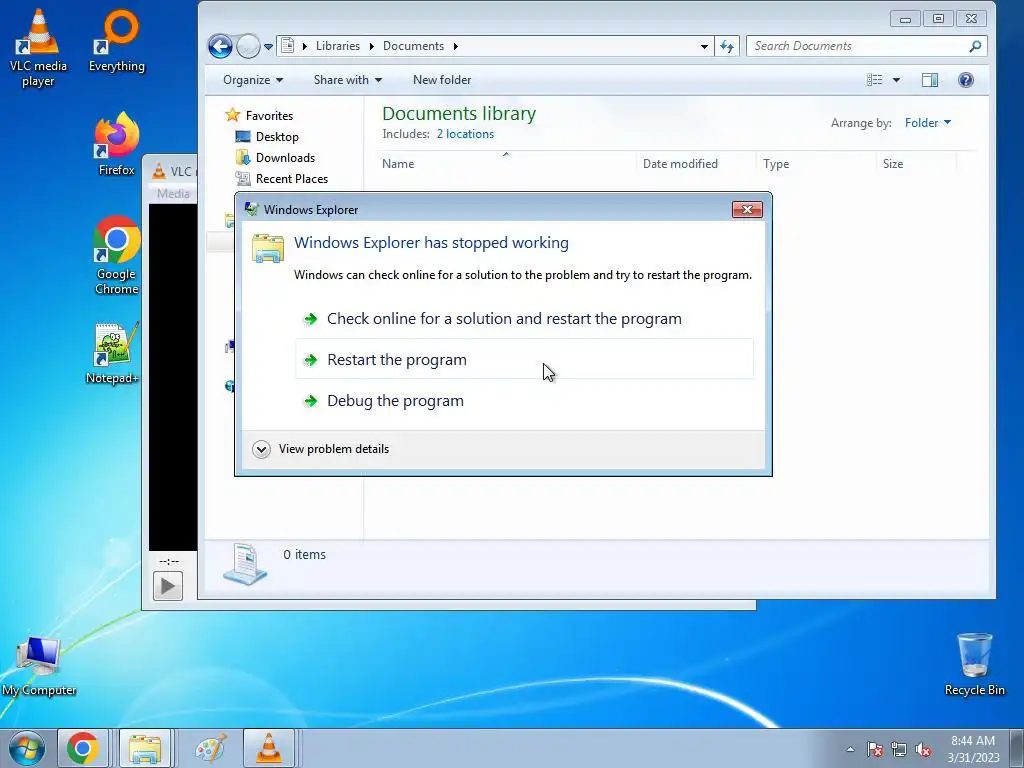This screenshot has height=768, width=1024.
Task: Select Debug the program option
Action: pyautogui.click(x=524, y=400)
